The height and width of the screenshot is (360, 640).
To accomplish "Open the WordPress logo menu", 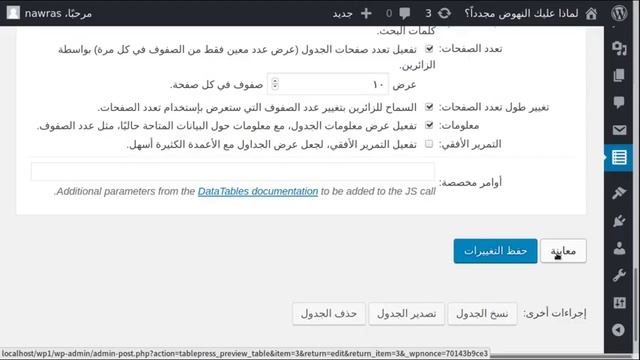I will [x=619, y=13].
